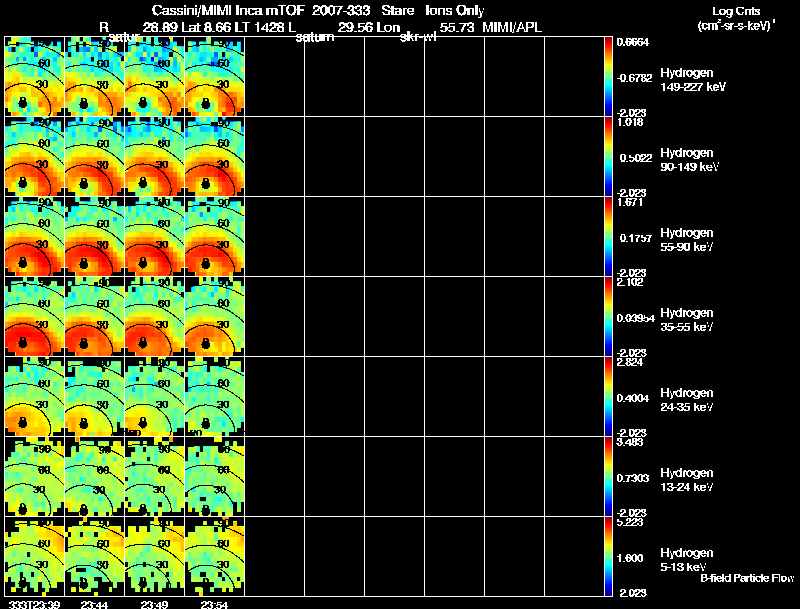This screenshot has height=609, width=800.
Task: Click the "0.7303" color bar midpoint value
Action: (x=633, y=478)
